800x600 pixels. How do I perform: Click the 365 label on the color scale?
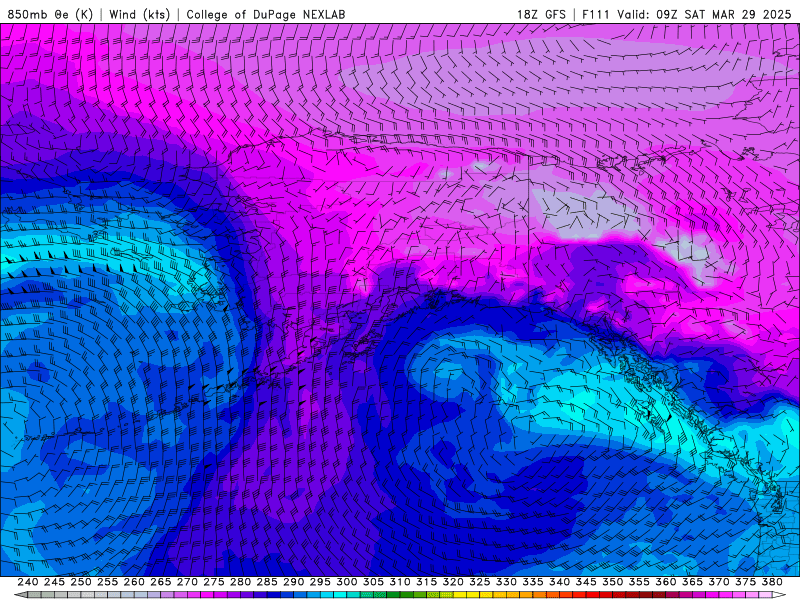692,582
